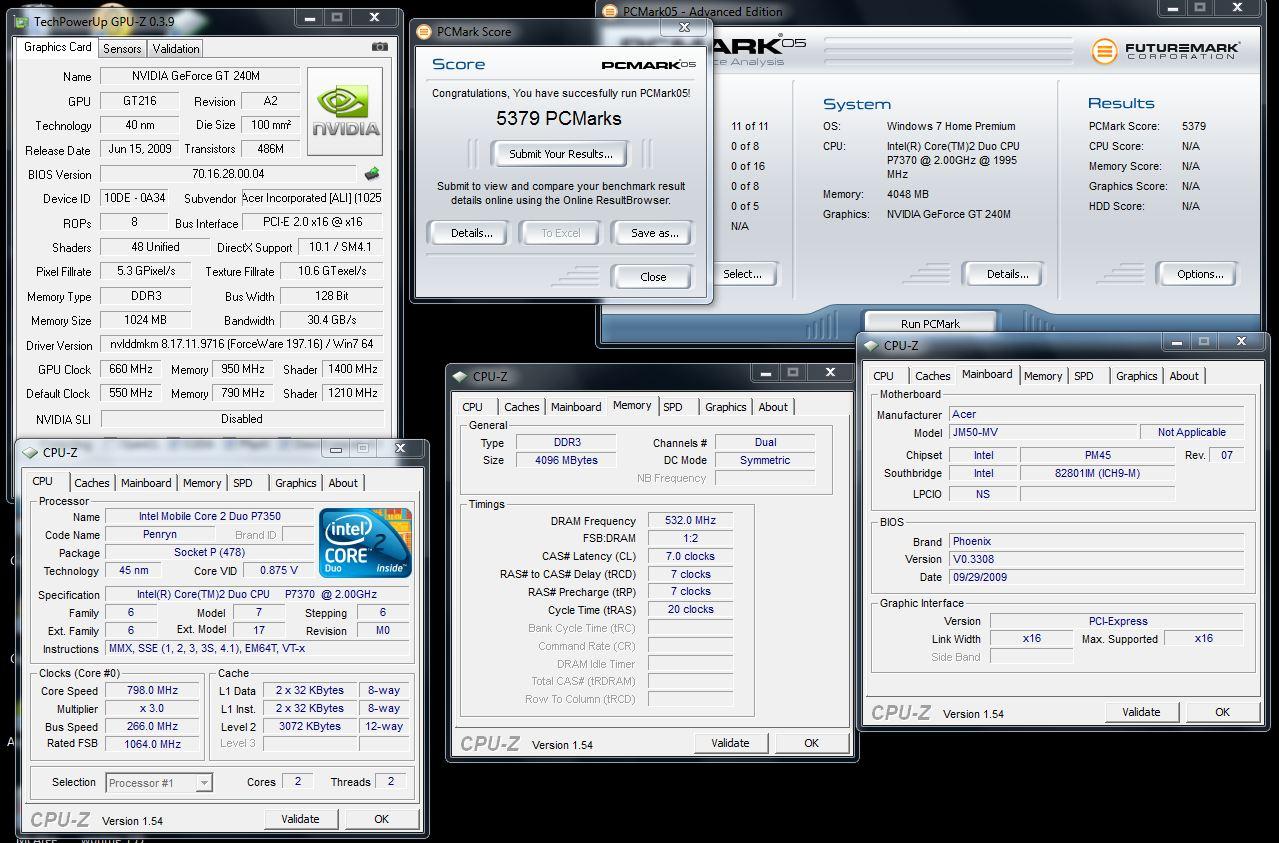Click the DRAM Frequency value 532.0 MHz
The height and width of the screenshot is (843, 1279).
coord(691,521)
